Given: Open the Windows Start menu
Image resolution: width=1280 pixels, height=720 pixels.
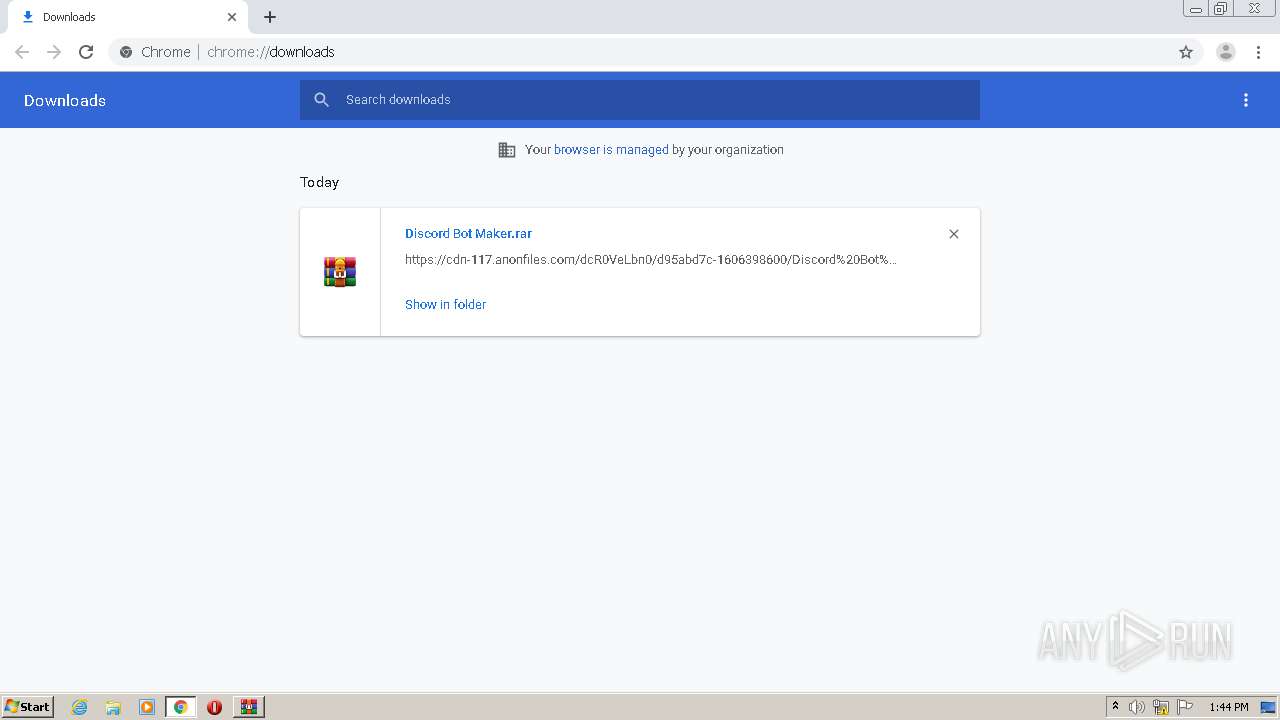Looking at the screenshot, I should tap(28, 707).
